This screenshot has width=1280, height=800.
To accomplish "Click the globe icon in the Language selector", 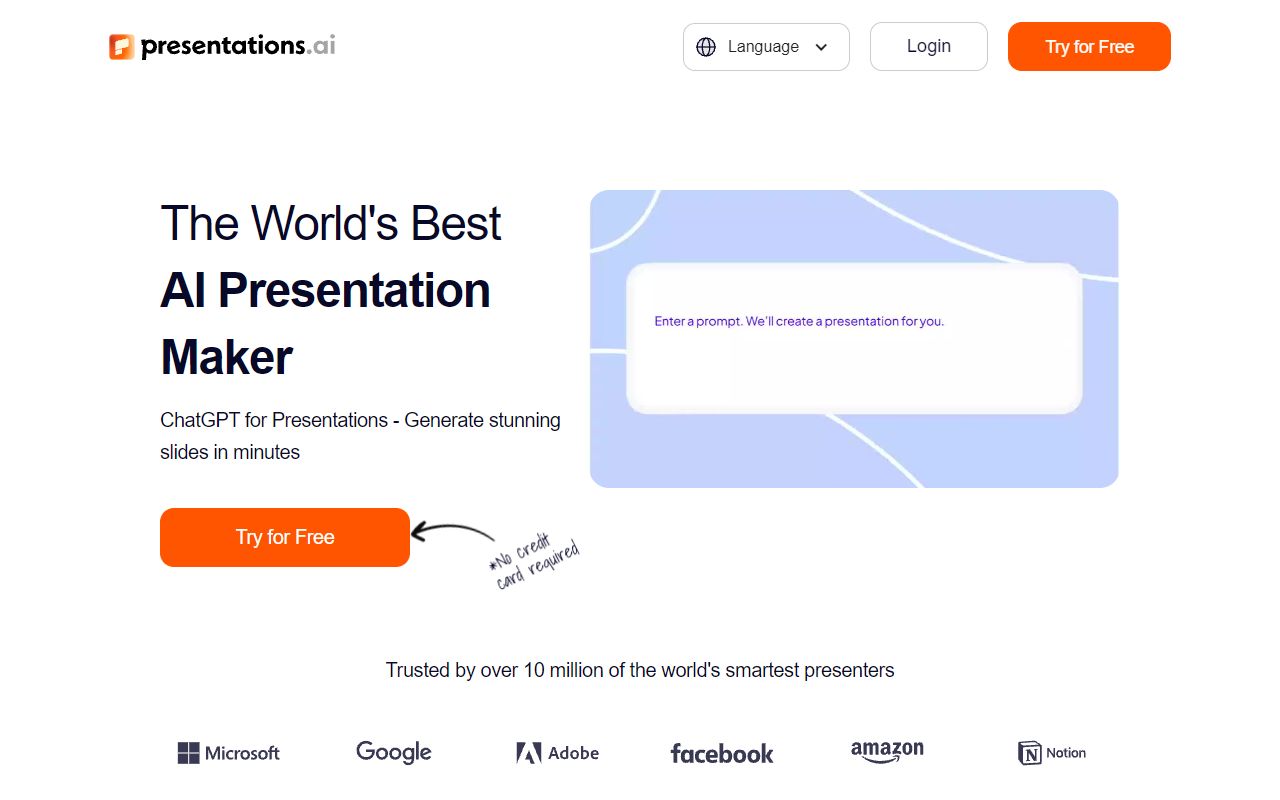I will tap(706, 46).
